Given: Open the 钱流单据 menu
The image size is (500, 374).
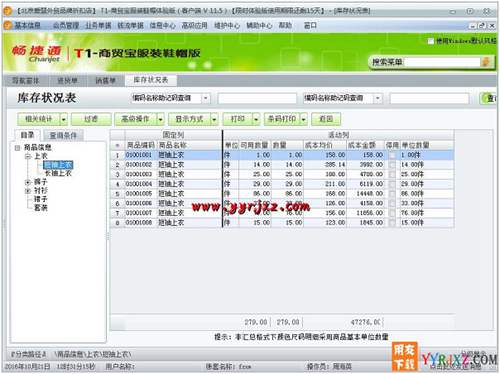Looking at the screenshot, I should pos(130,26).
